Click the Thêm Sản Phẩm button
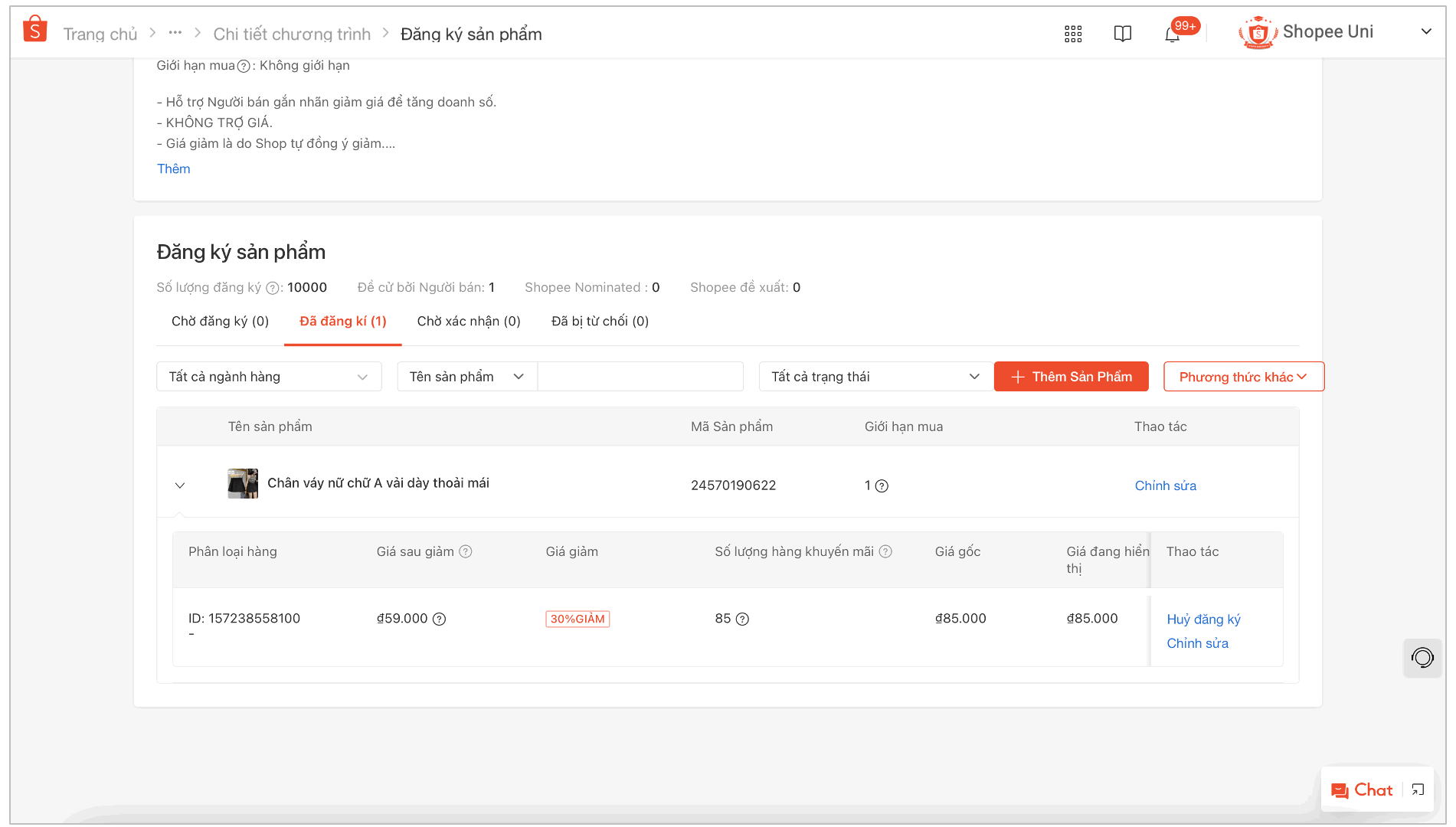The height and width of the screenshot is (827, 1456). tap(1071, 376)
